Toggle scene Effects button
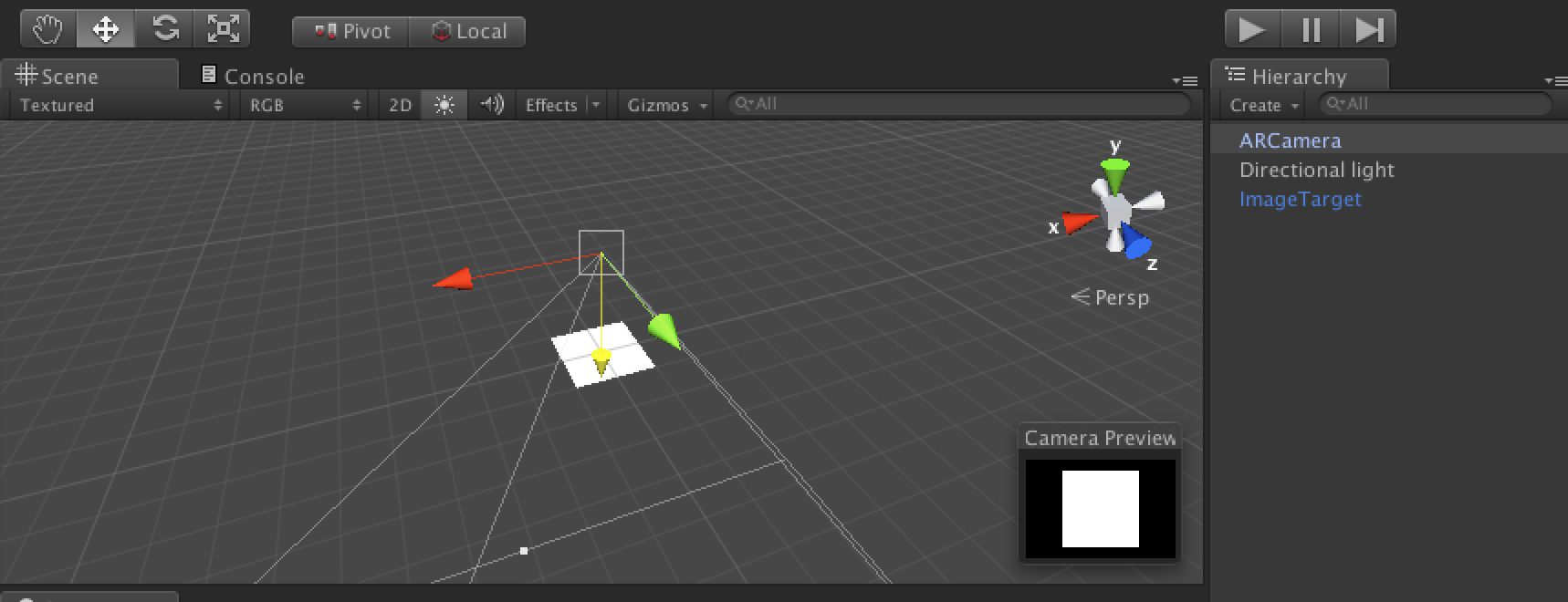This screenshot has height=602, width=1568. [x=550, y=105]
